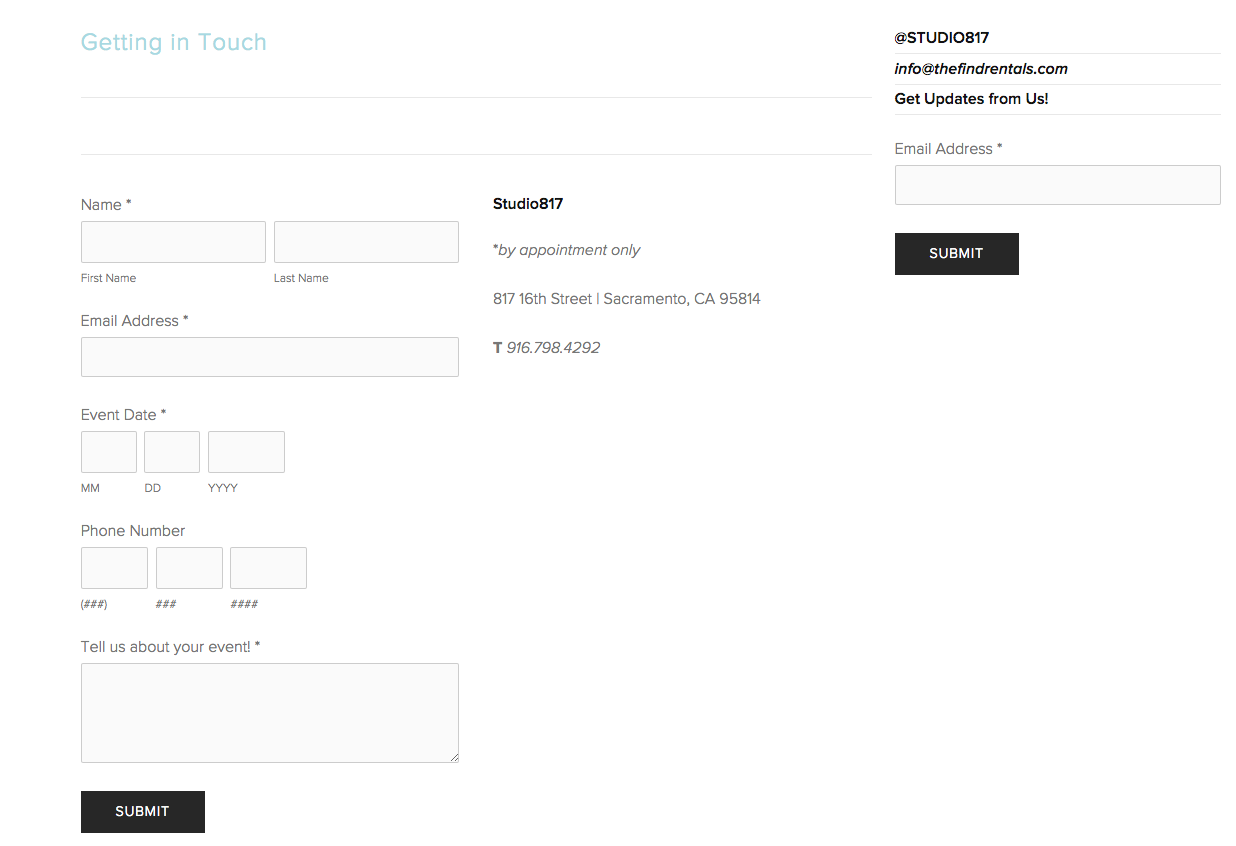Image resolution: width=1236 pixels, height=846 pixels.
Task: Click the DD caption under date field
Action: (x=152, y=488)
